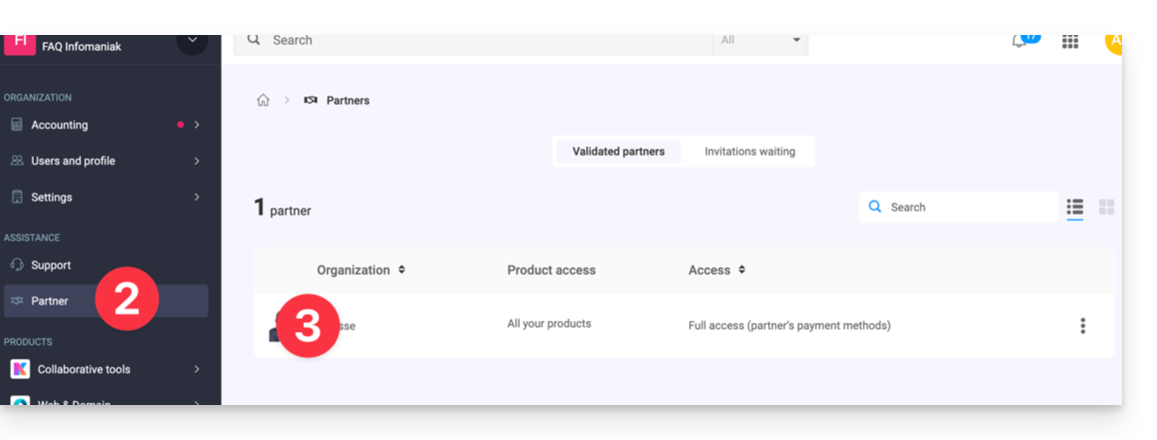Screen dimensions: 1157x440
Task: Expand the Accounting submenu chevron
Action: (196, 125)
